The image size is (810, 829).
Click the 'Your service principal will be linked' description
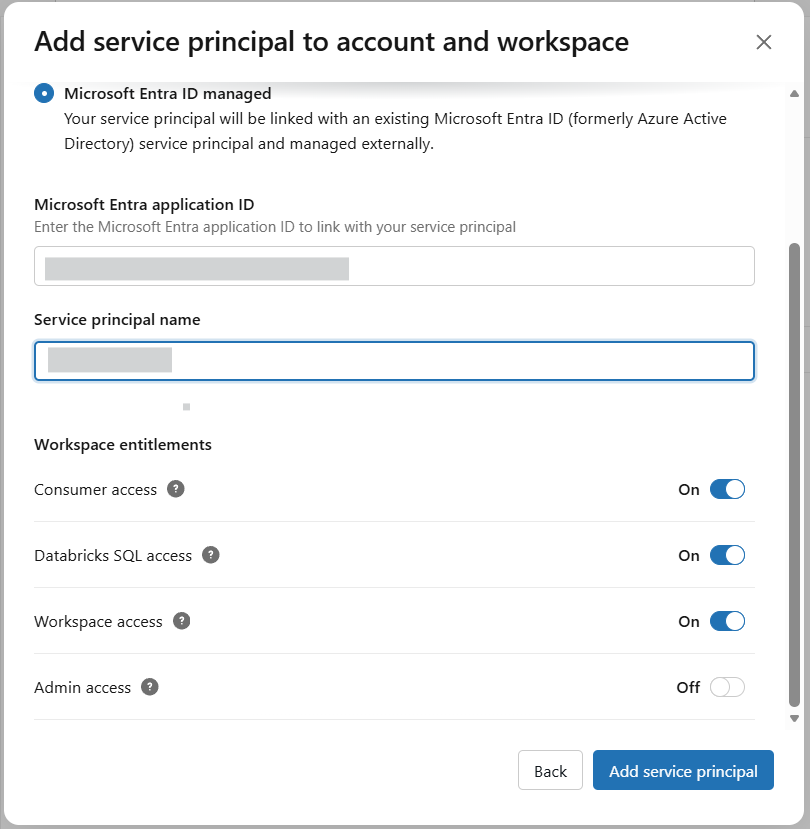395,131
